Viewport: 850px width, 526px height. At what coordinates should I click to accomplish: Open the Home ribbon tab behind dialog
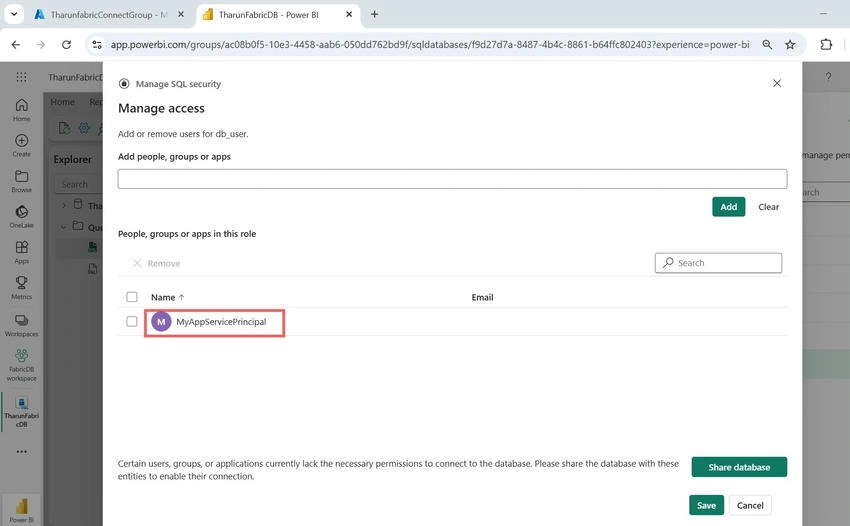pos(62,102)
